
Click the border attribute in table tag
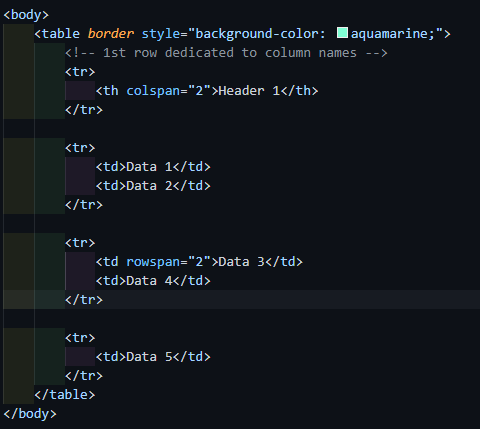point(111,34)
